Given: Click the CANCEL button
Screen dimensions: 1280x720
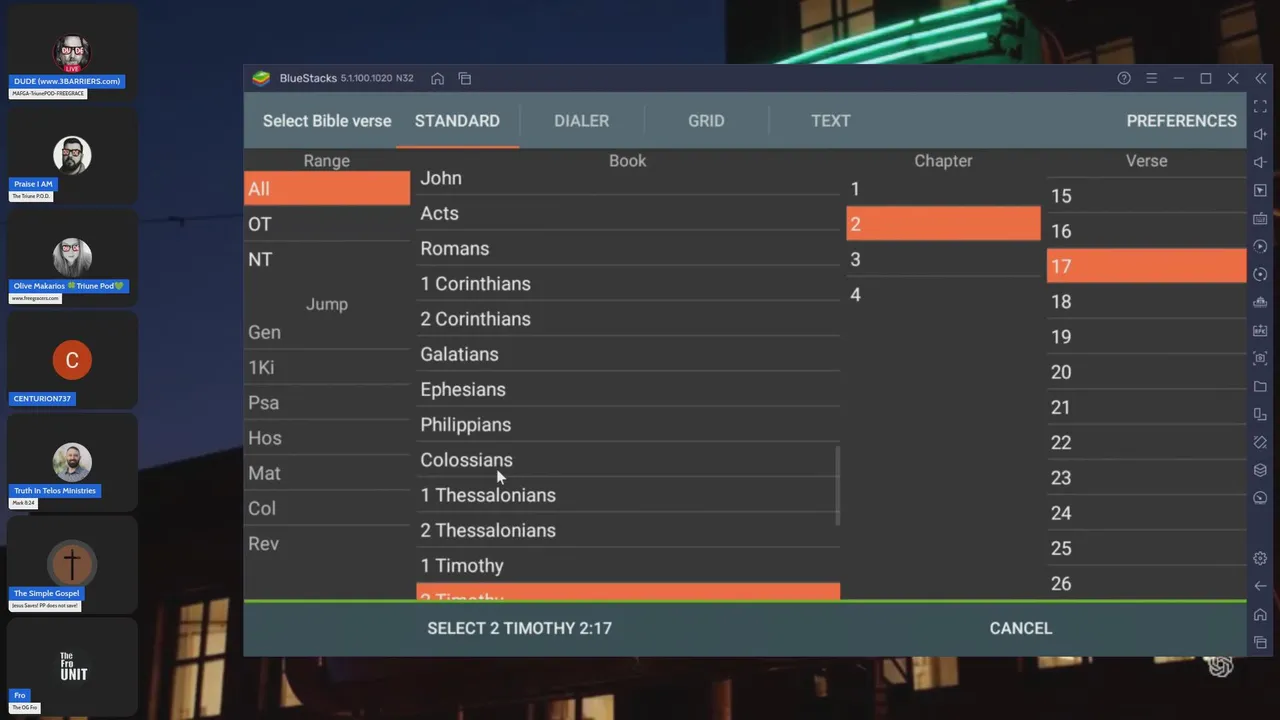Looking at the screenshot, I should click(1021, 628).
